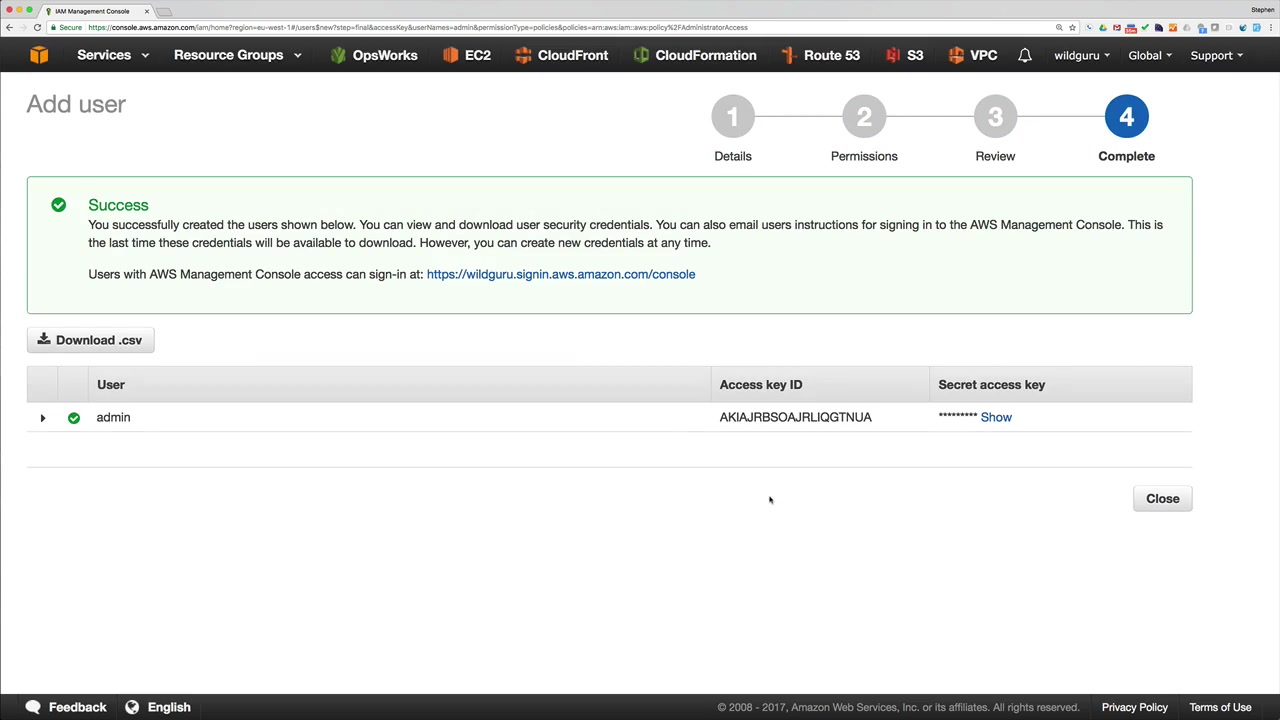Open the Terms of Use link
Screen dimensions: 1280x720
click(1220, 707)
